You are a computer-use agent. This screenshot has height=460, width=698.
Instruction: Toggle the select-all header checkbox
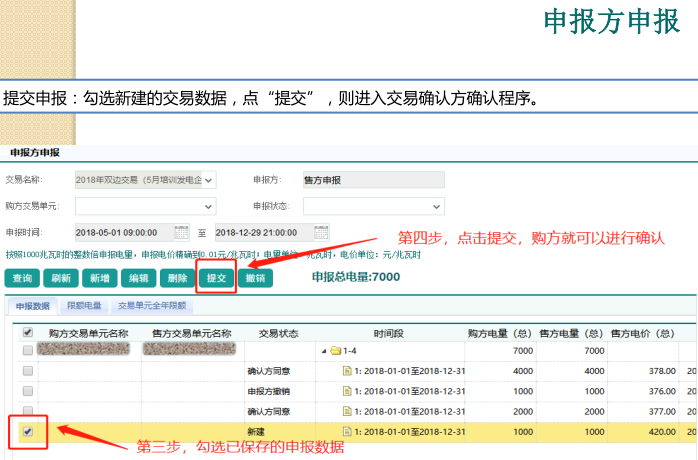28,332
